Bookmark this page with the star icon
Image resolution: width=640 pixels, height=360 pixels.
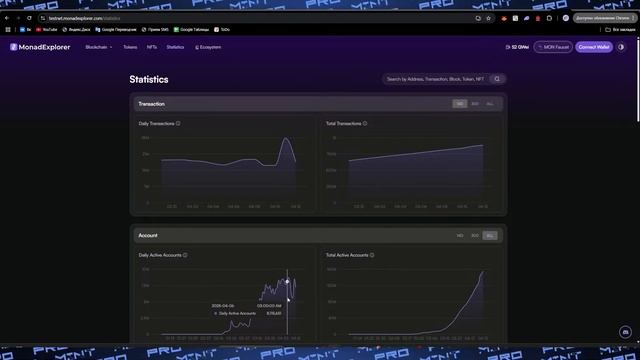489,18
